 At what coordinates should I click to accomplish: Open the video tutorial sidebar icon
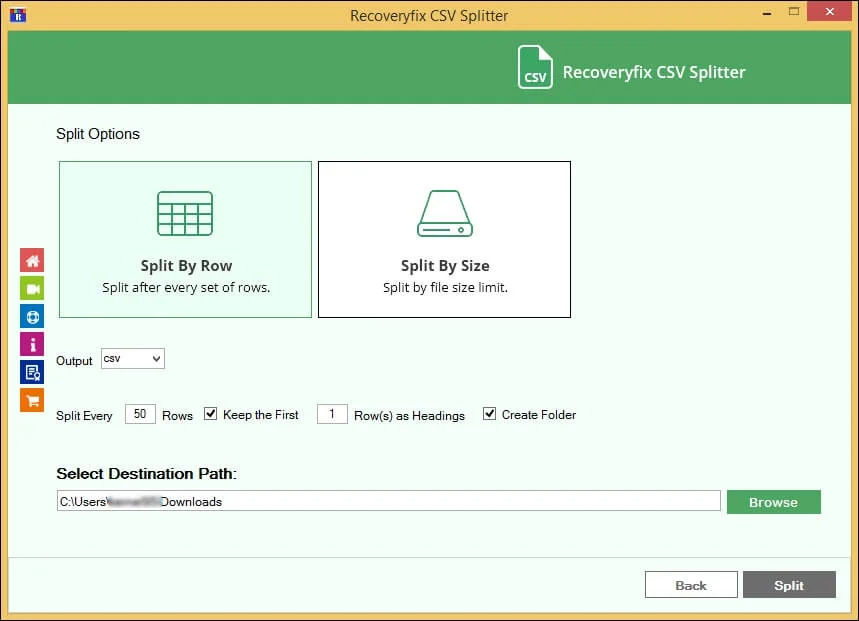pyautogui.click(x=31, y=288)
